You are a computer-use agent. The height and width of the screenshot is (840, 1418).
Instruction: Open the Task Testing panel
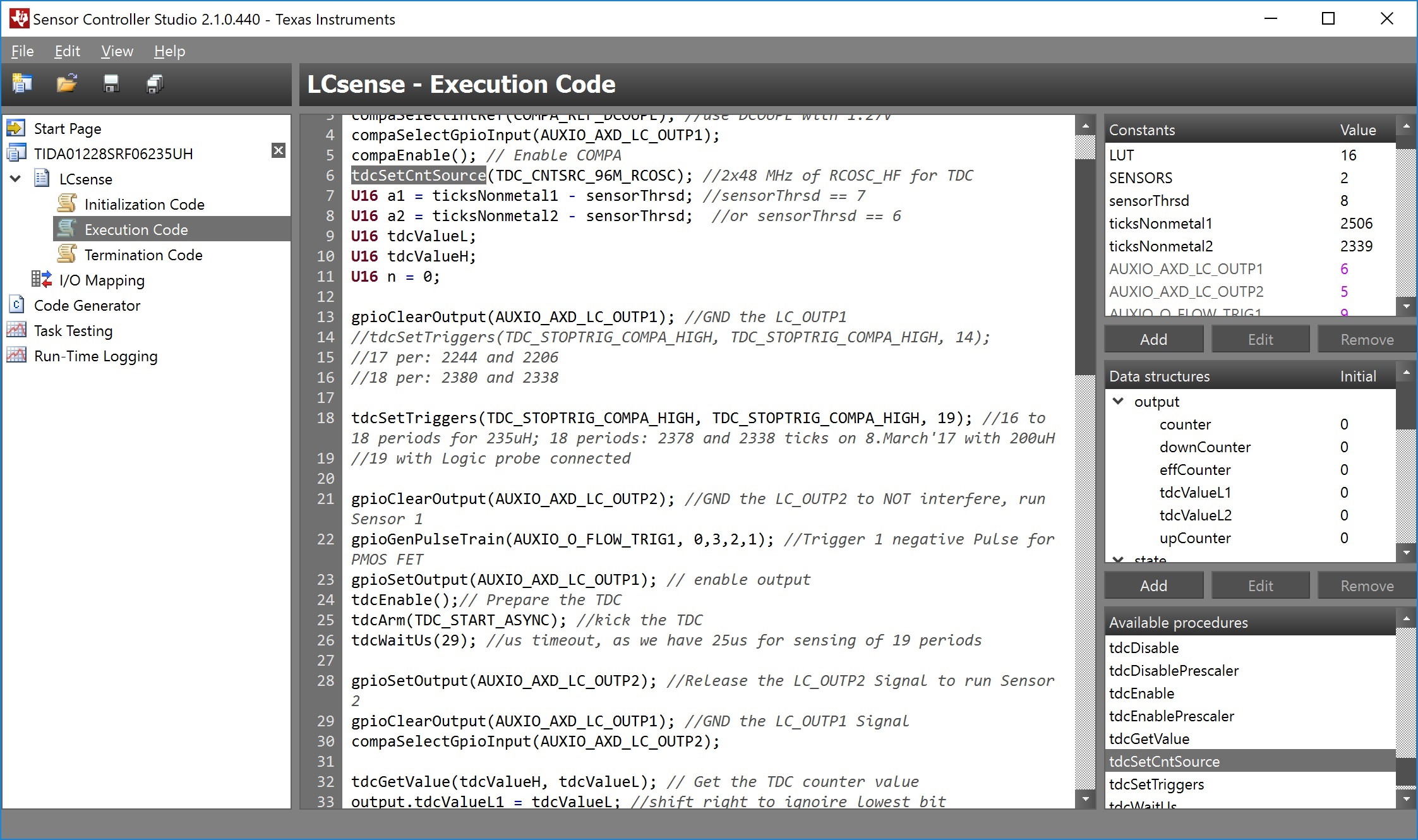(73, 330)
